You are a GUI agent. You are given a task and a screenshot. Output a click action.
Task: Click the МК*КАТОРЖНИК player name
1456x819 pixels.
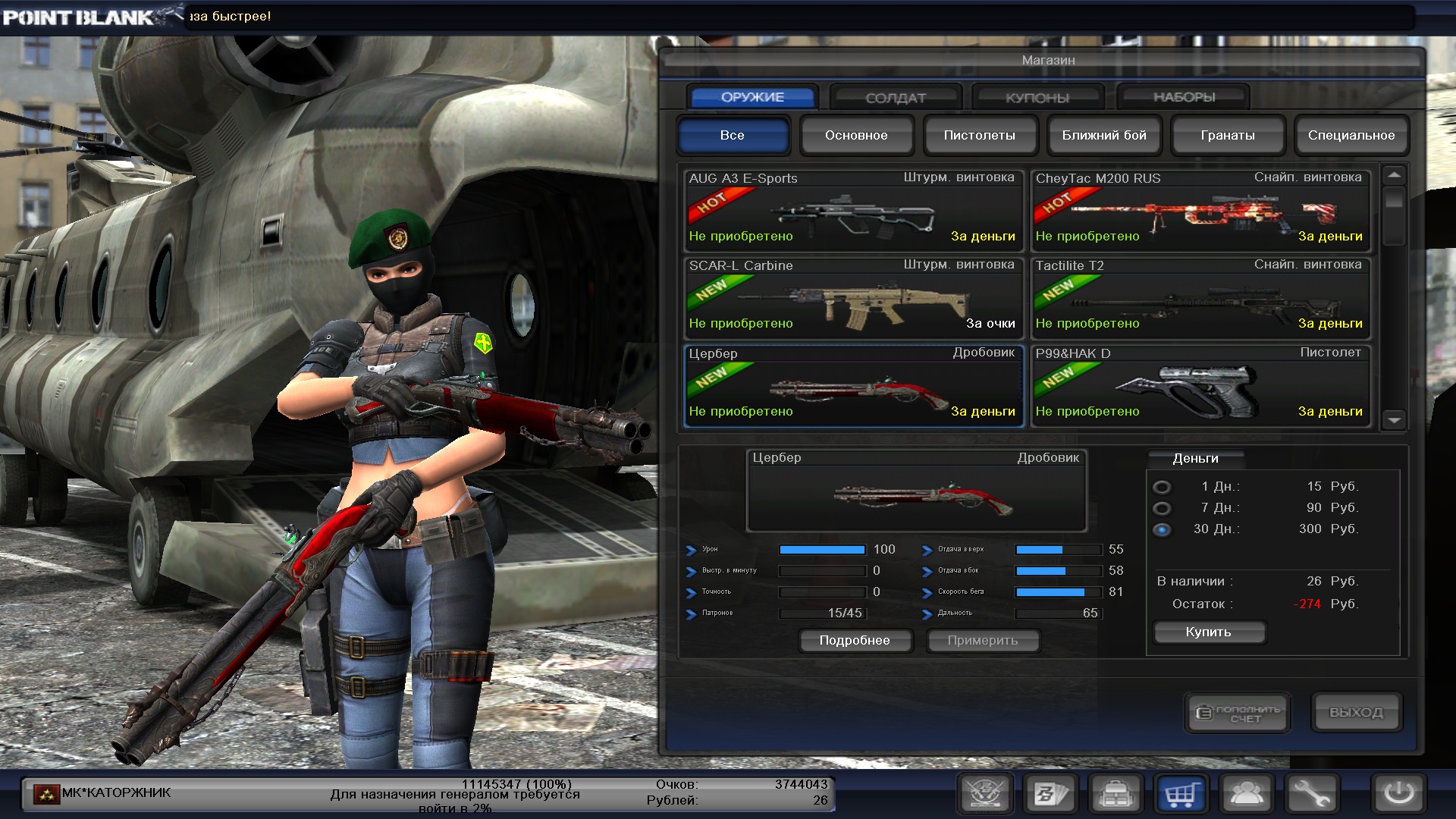click(x=116, y=792)
